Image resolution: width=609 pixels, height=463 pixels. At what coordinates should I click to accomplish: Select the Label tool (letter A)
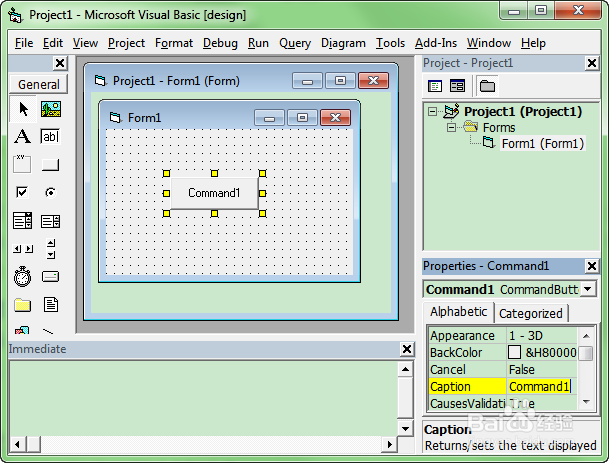pyautogui.click(x=22, y=137)
